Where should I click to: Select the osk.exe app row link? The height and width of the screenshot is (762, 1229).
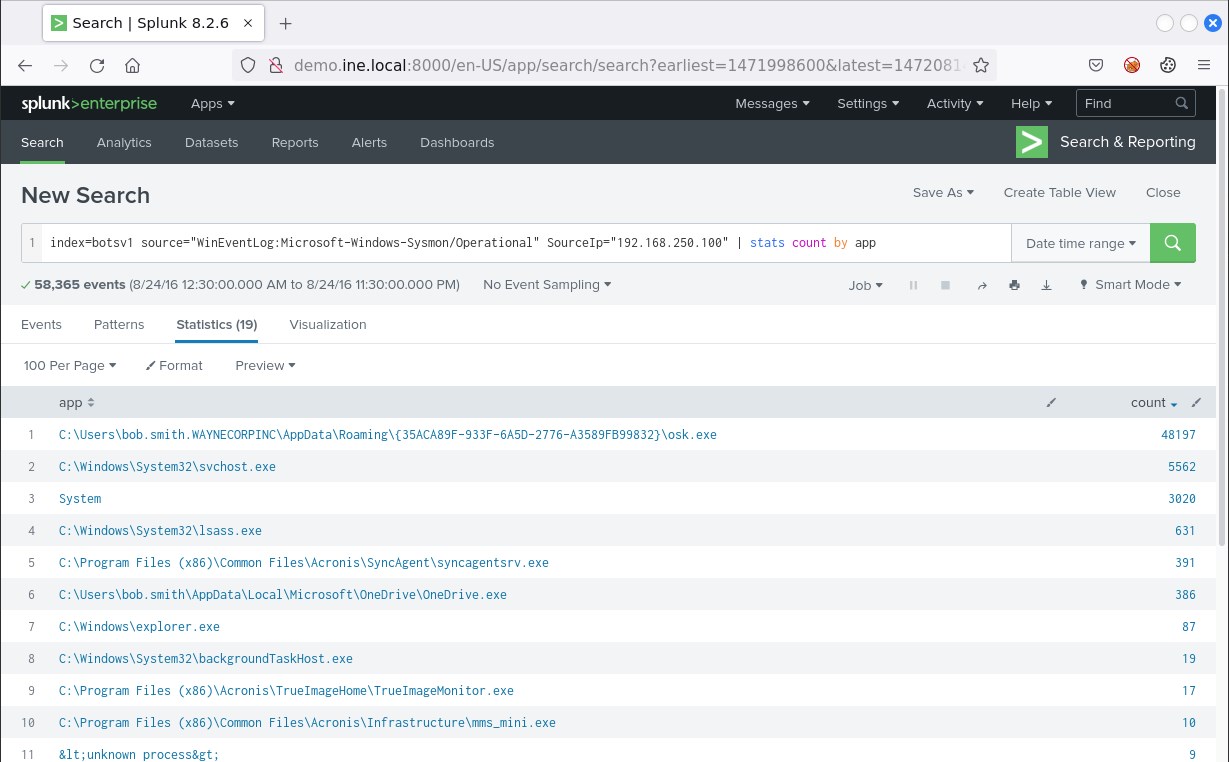tap(388, 435)
